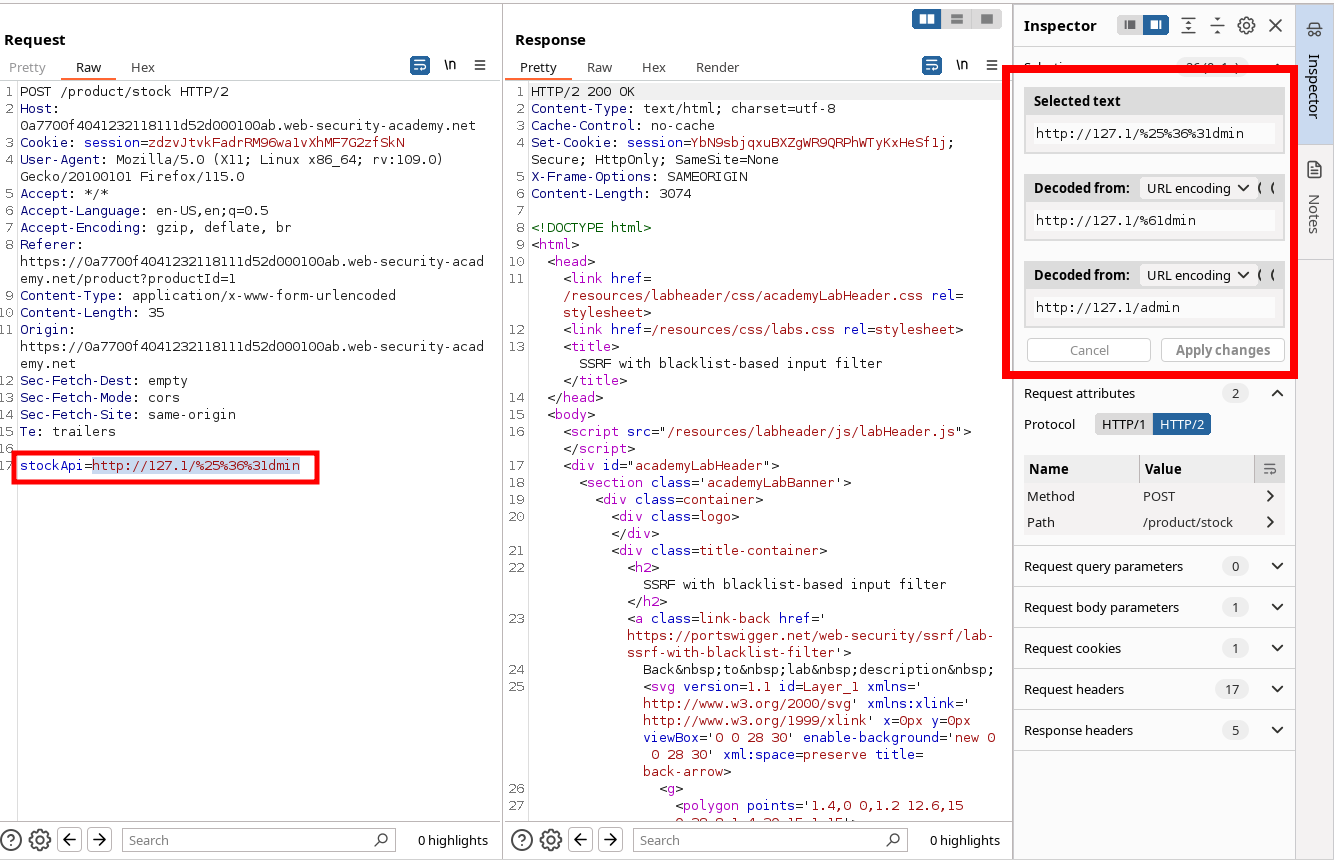Select HTTP/1 protocol
This screenshot has width=1334, height=860.
pyautogui.click(x=1124, y=424)
